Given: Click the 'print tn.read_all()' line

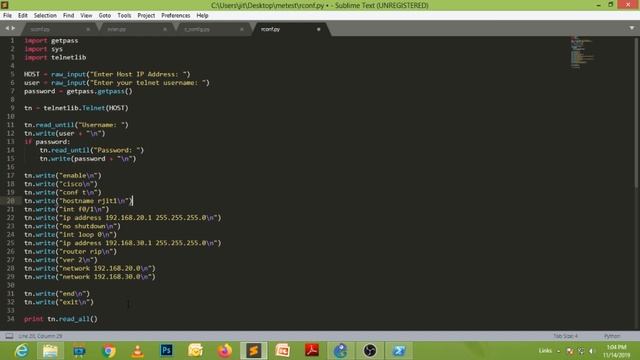Looking at the screenshot, I should [x=61, y=319].
